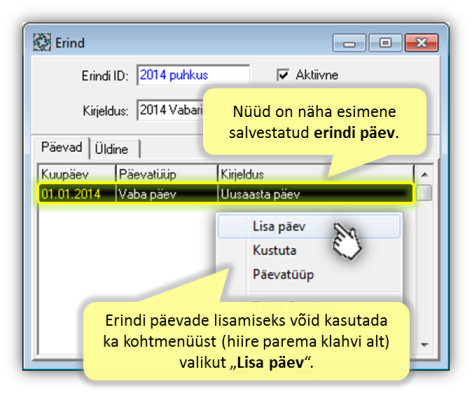Click the list scrollbar thumb
This screenshot has width=472, height=393.
point(424,193)
